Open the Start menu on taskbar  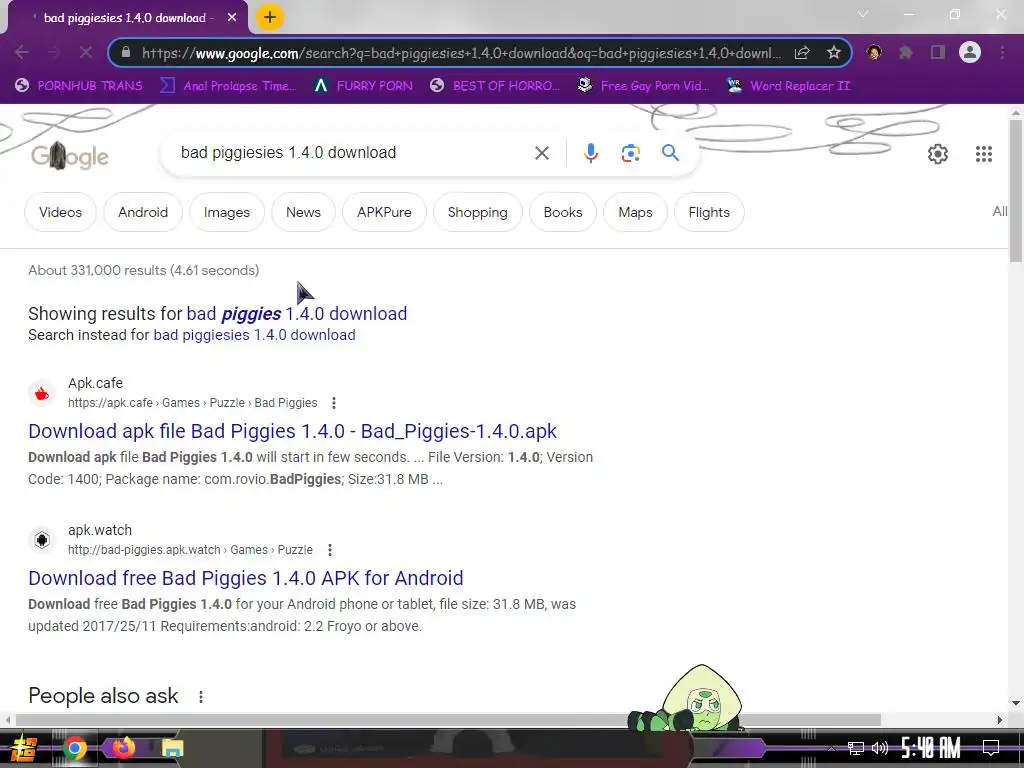[24, 748]
